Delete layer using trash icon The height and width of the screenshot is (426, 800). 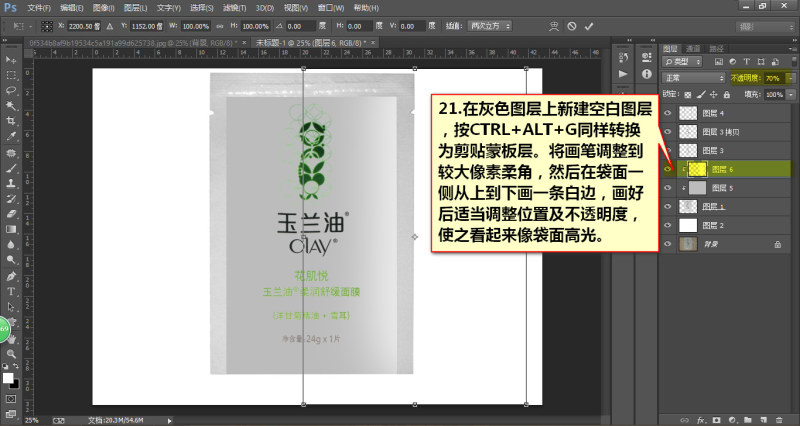tap(779, 420)
